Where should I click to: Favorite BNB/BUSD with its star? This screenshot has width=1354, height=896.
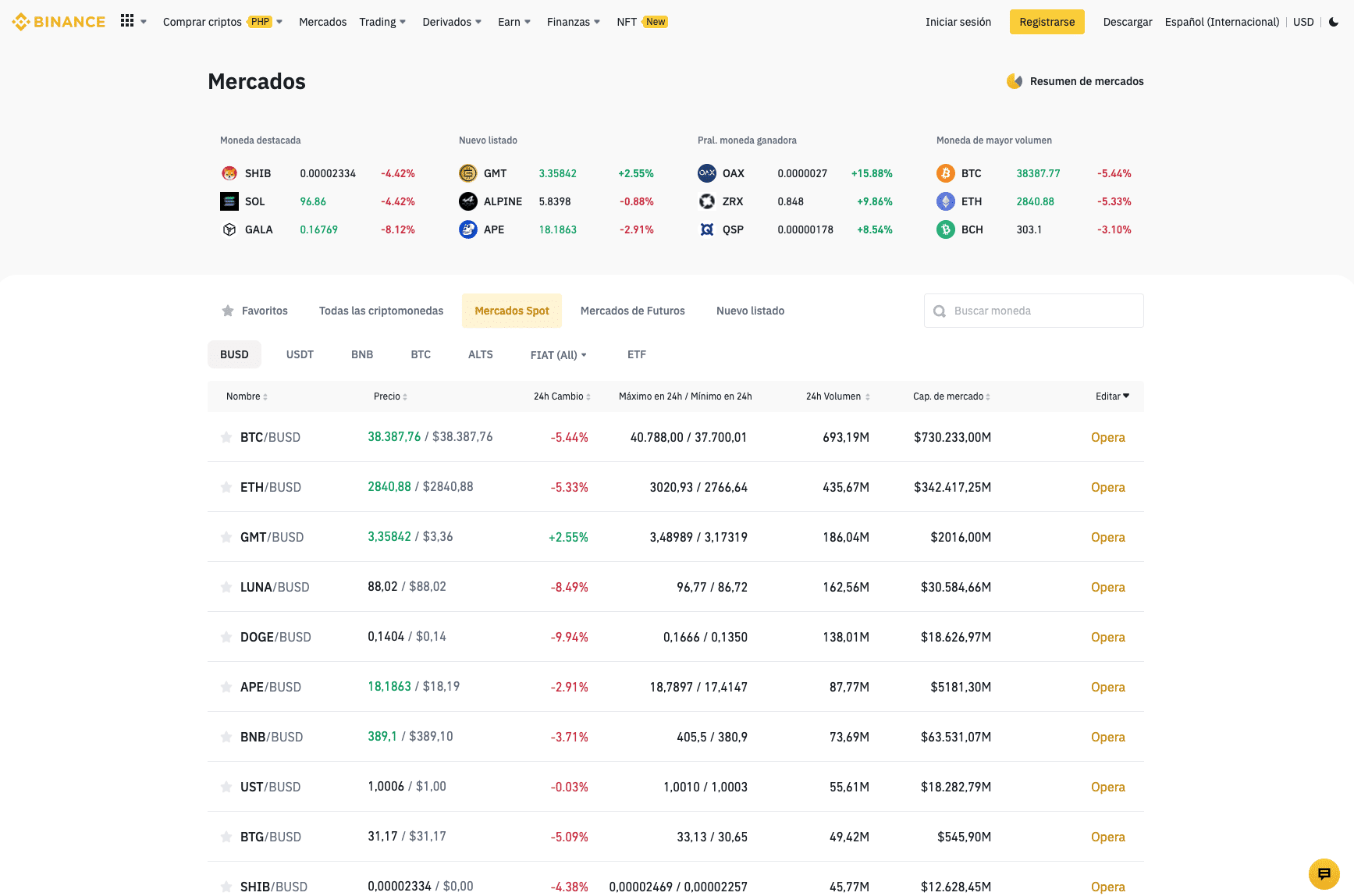click(226, 737)
